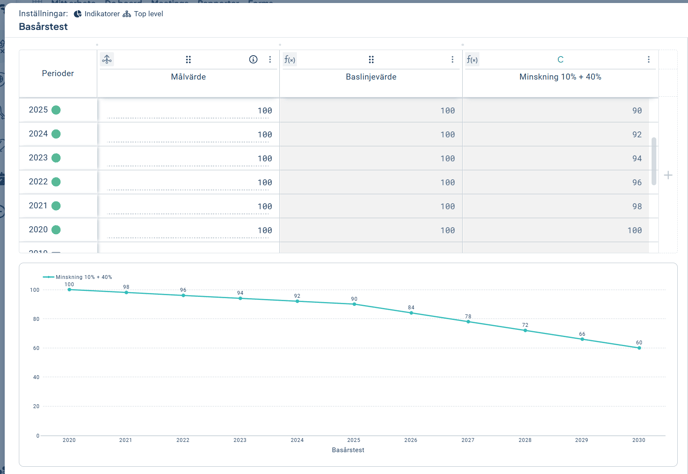Click the move icon in the Målvärde column
Screen dimensions: 688x474
pos(107,60)
